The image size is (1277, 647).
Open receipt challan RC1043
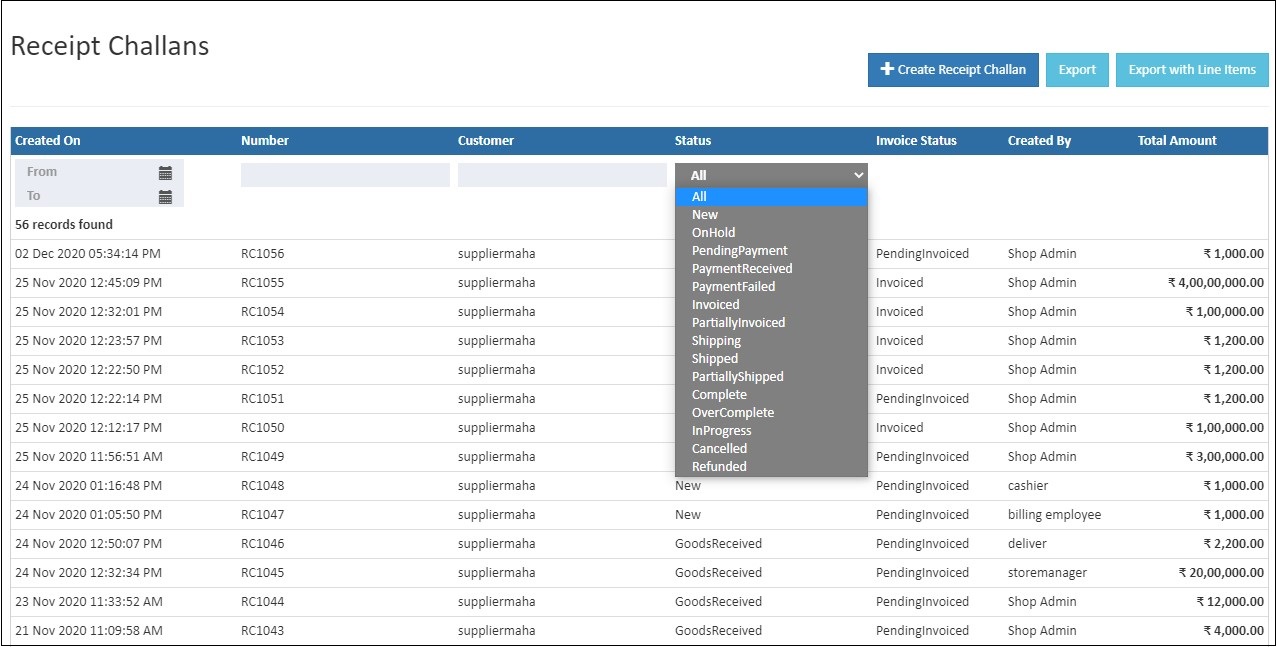[263, 631]
